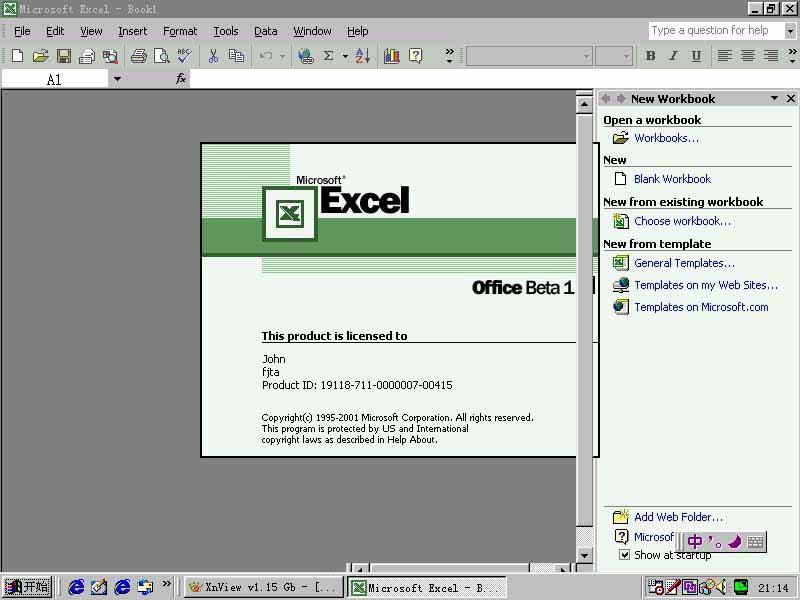Viewport: 800px width, 600px height.
Task: Launch the Chart Wizard icon
Action: pos(392,56)
